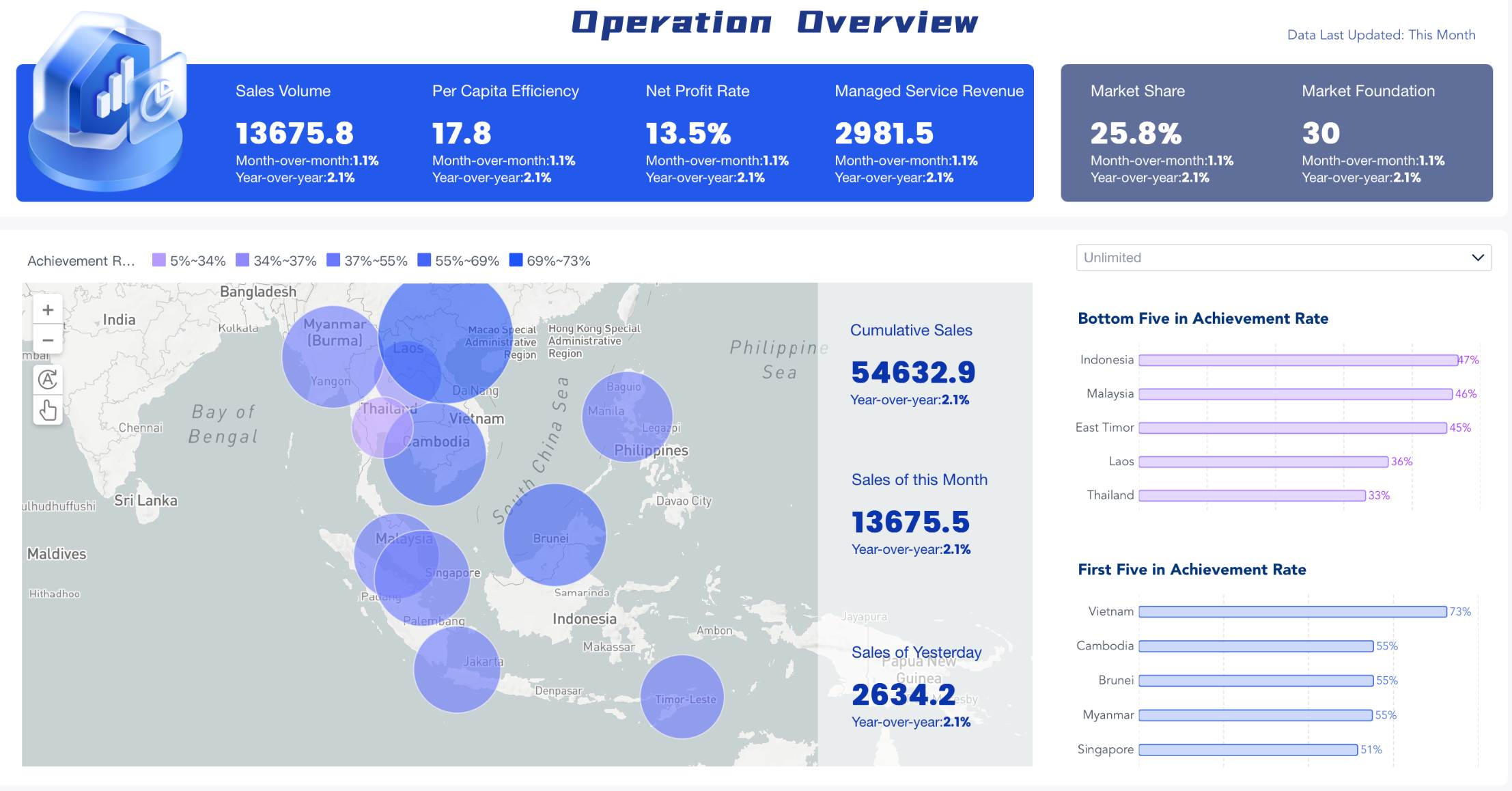Click the Philippines bubble on map

coord(627,417)
